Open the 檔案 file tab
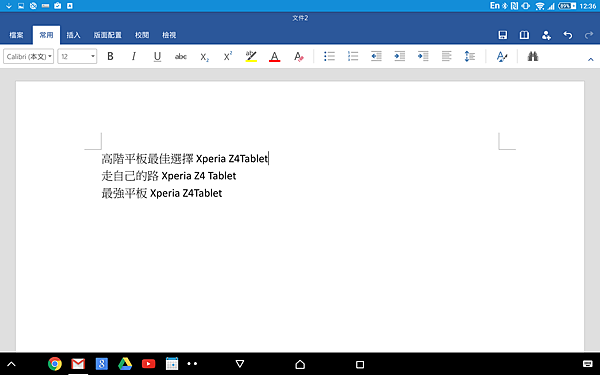The width and height of the screenshot is (600, 375). (16, 35)
